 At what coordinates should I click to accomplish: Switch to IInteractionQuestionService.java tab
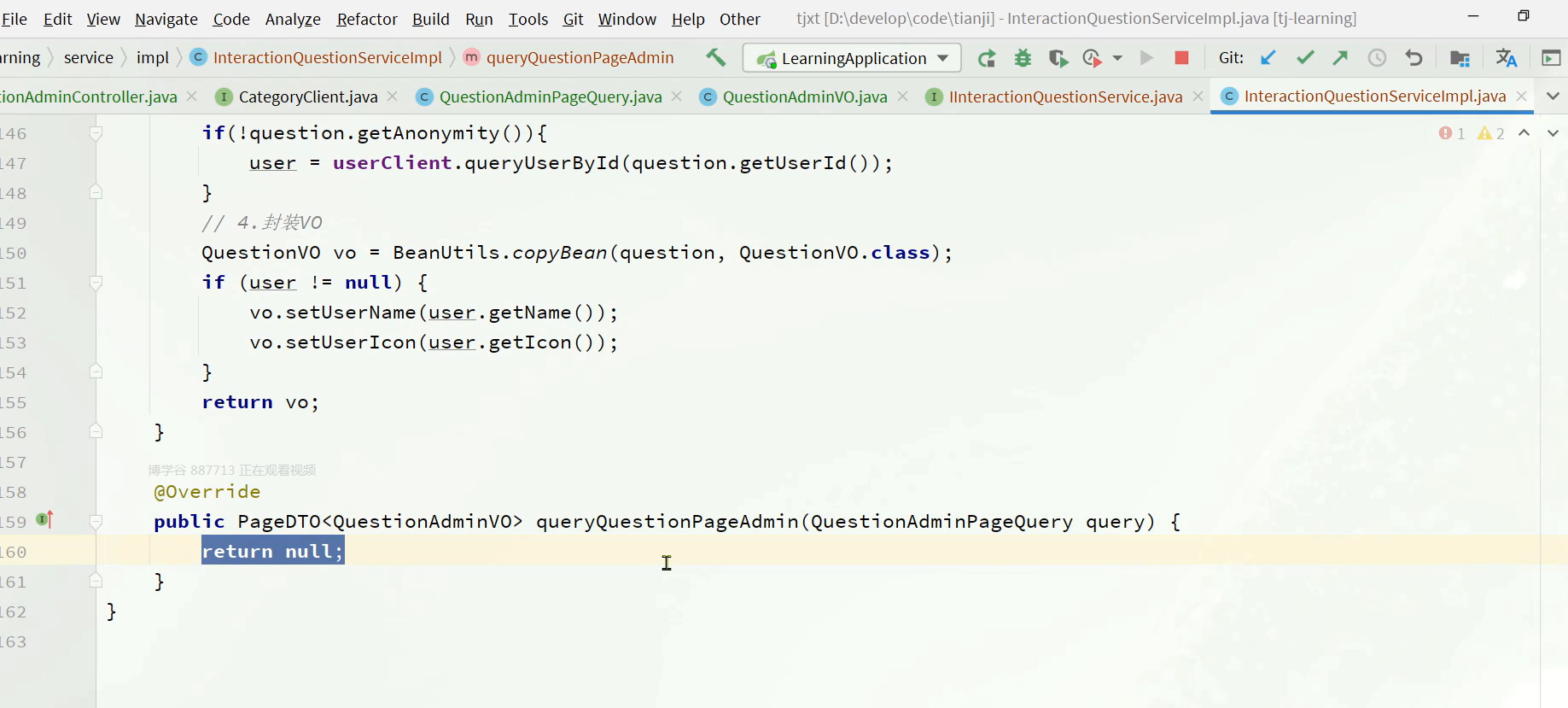point(1065,97)
